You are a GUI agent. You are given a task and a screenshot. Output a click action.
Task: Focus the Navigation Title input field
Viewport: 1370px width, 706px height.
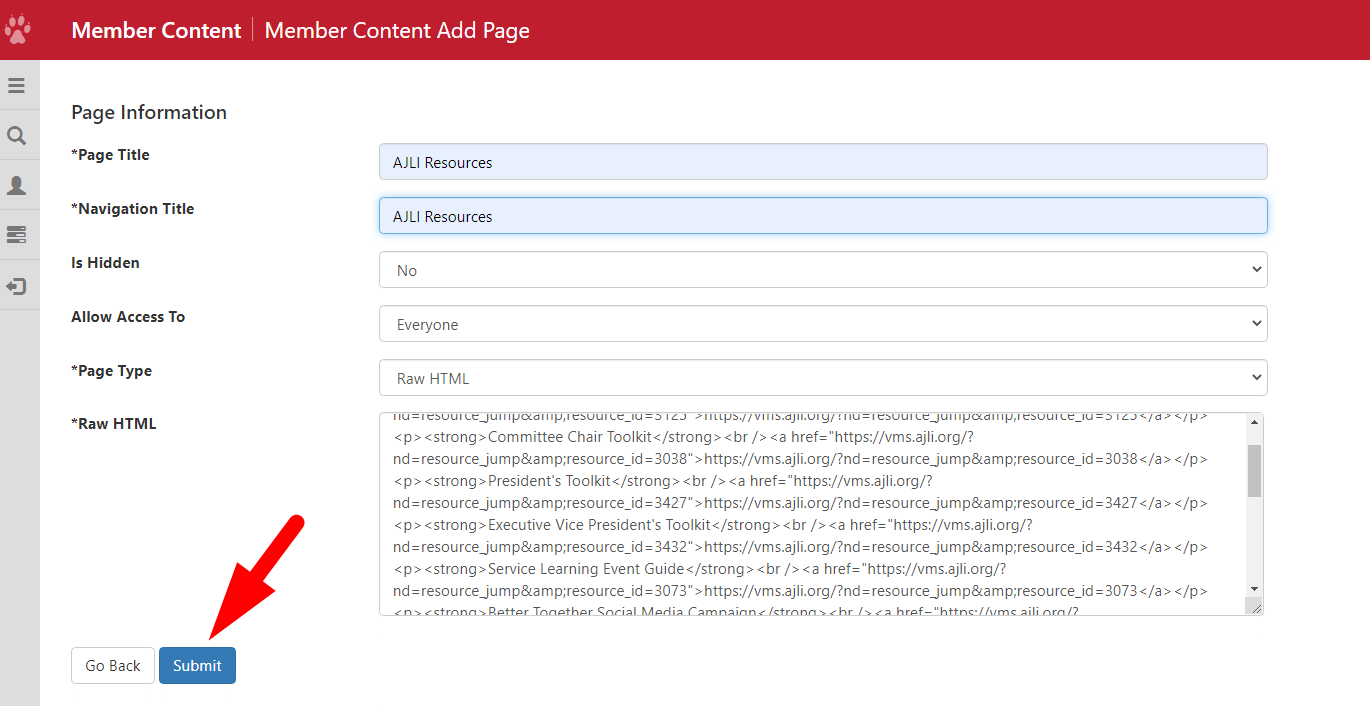click(823, 216)
